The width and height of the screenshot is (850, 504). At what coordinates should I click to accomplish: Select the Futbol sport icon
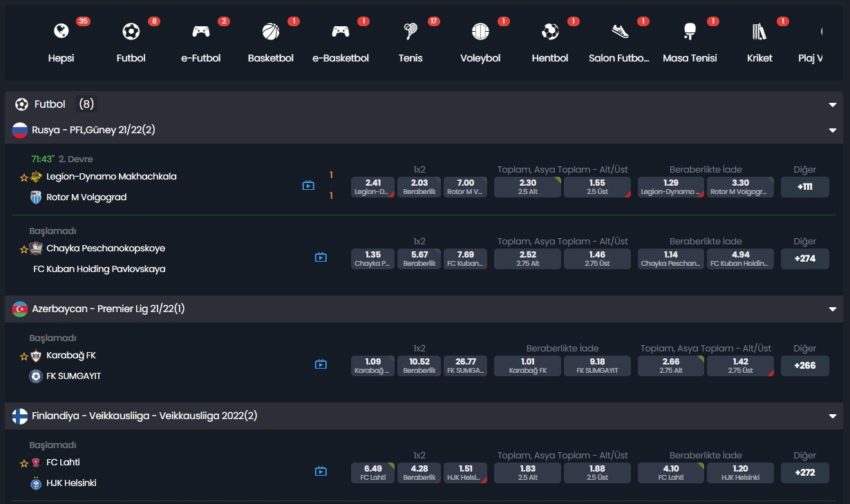[x=131, y=32]
